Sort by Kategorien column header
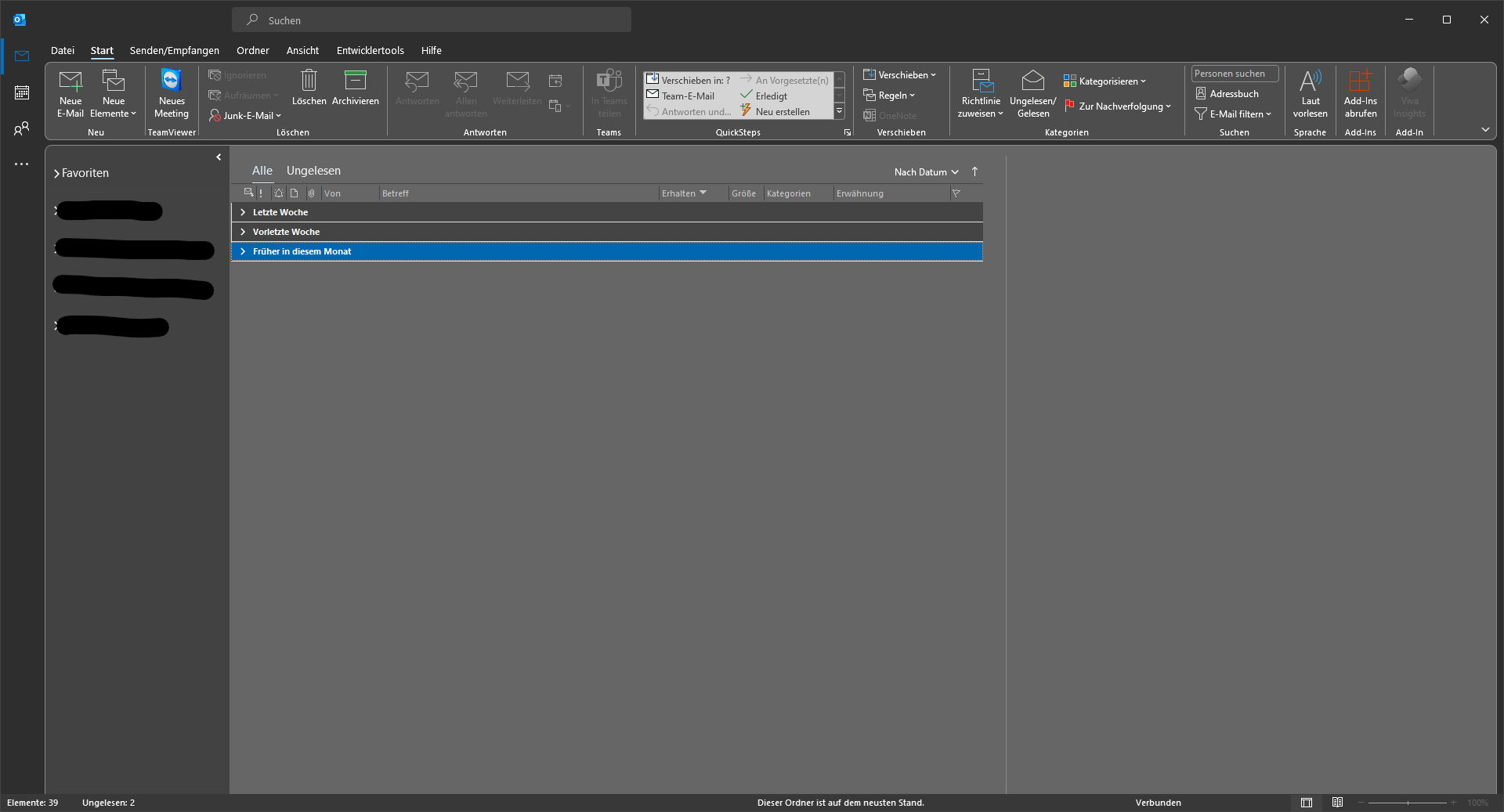 [798, 193]
